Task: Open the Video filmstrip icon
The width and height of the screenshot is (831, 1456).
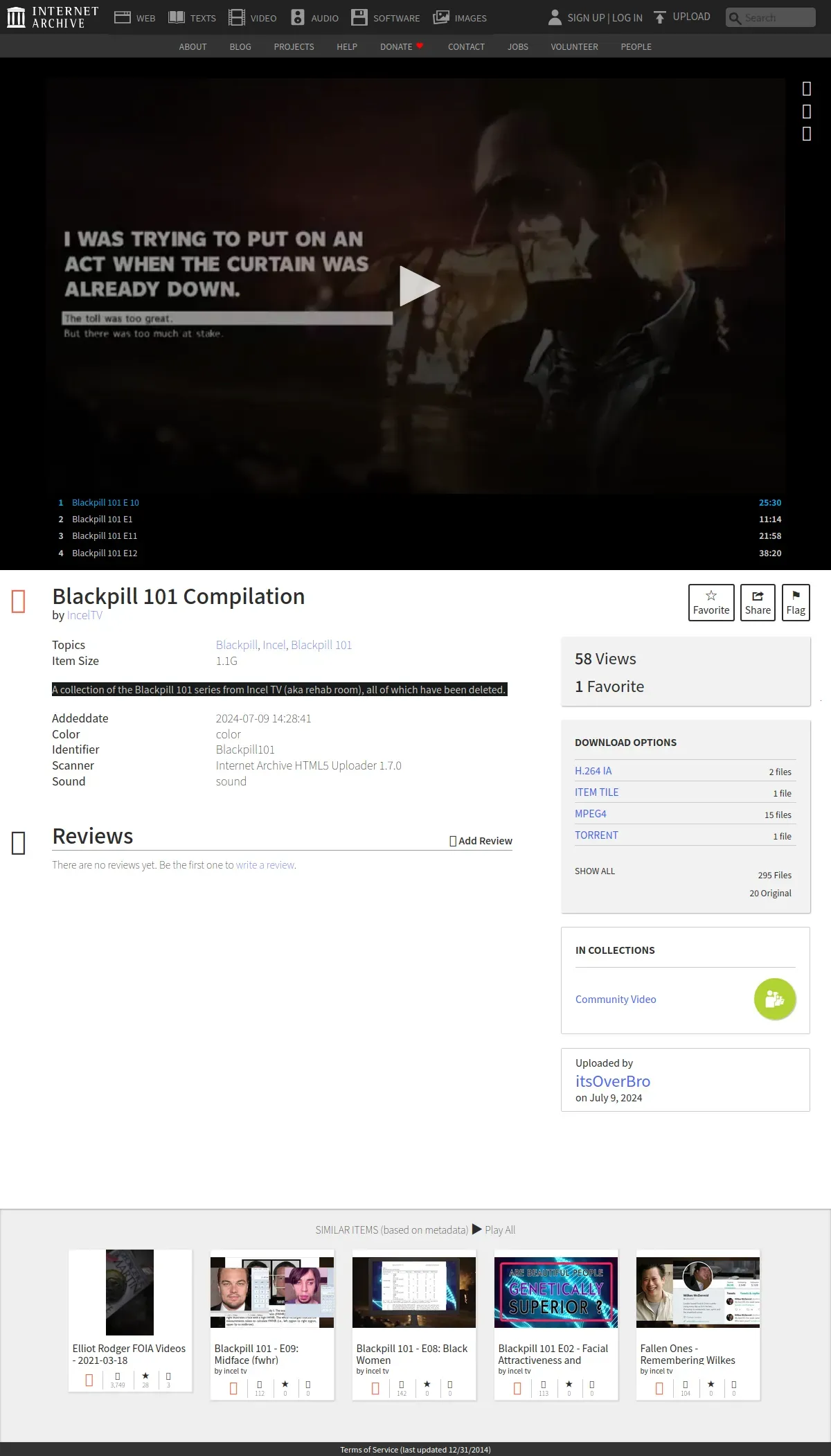Action: click(x=237, y=17)
